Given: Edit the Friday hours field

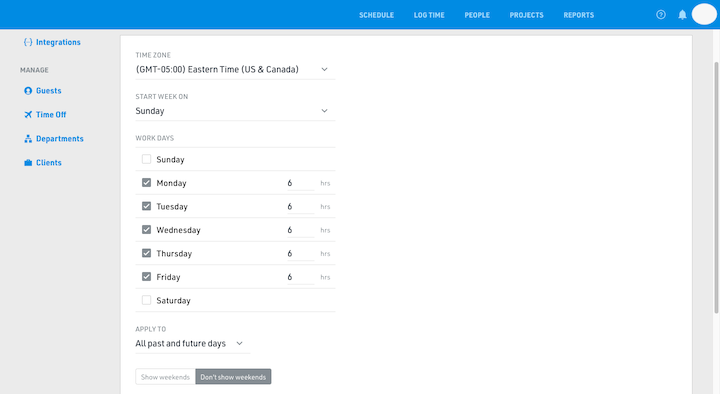Looking at the screenshot, I should pyautogui.click(x=301, y=277).
